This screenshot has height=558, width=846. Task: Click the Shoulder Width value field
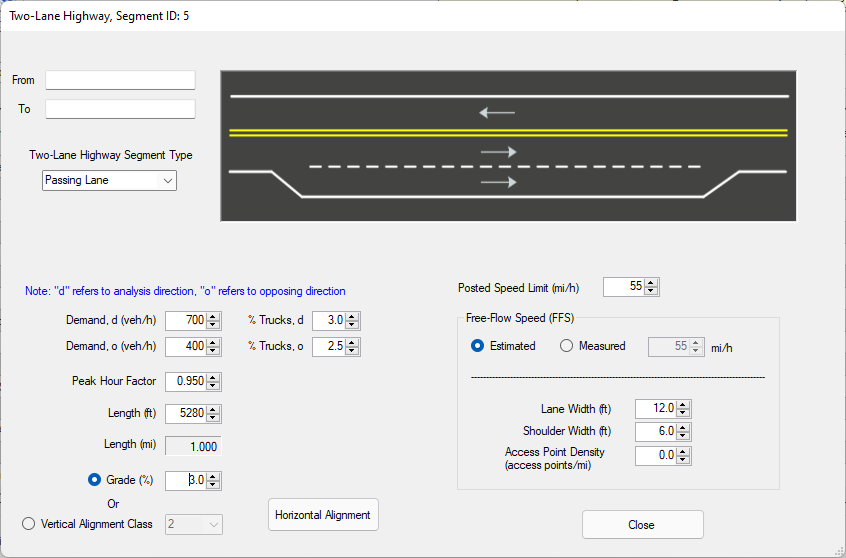click(656, 431)
